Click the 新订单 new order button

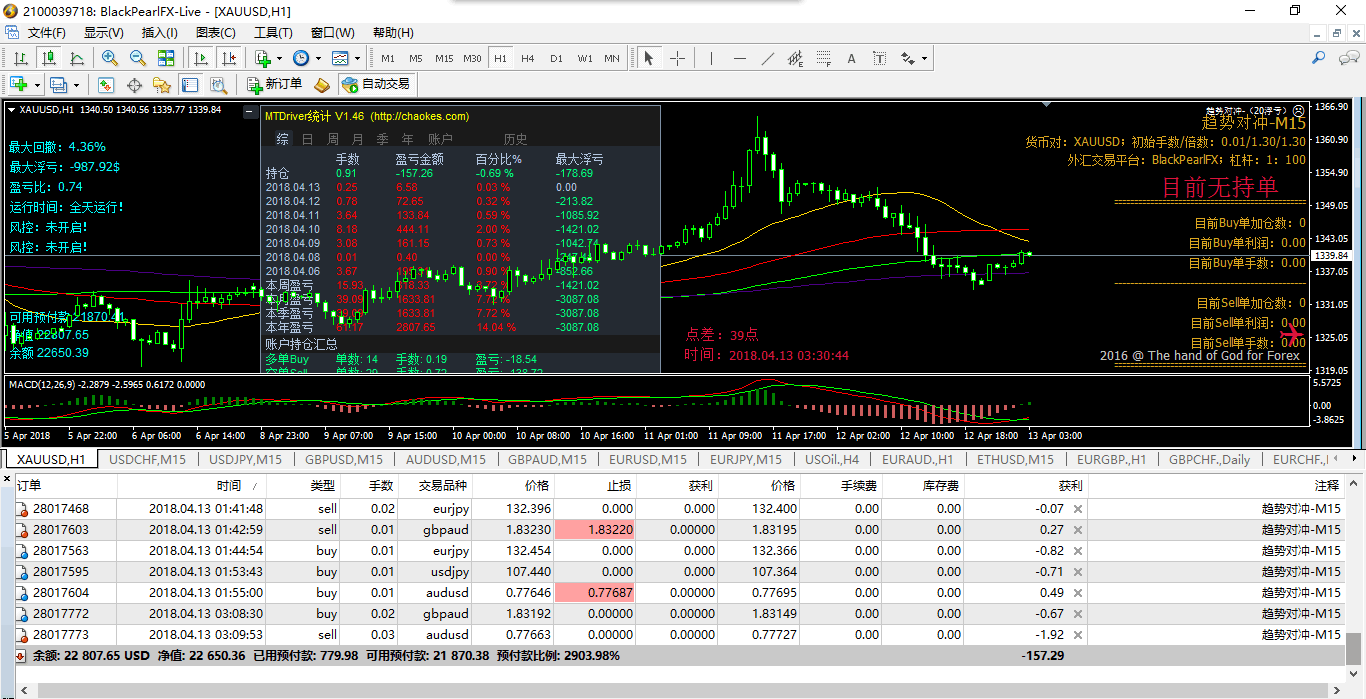tap(273, 84)
